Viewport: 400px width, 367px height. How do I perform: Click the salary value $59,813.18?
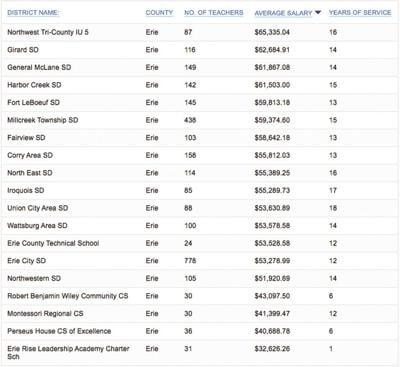(x=272, y=103)
